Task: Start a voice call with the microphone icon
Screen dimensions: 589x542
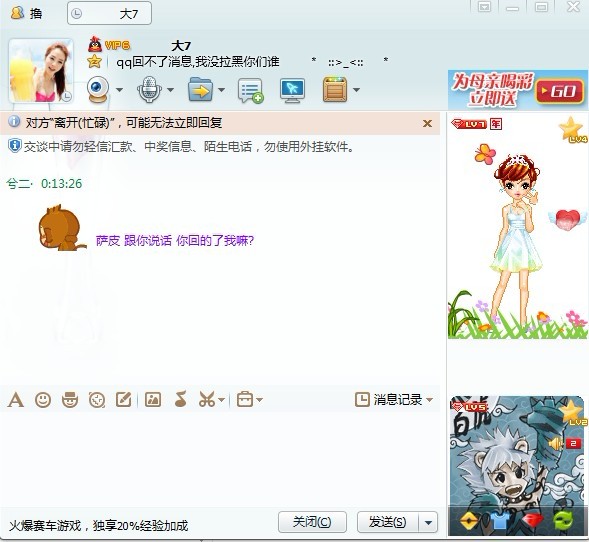Action: pyautogui.click(x=149, y=89)
